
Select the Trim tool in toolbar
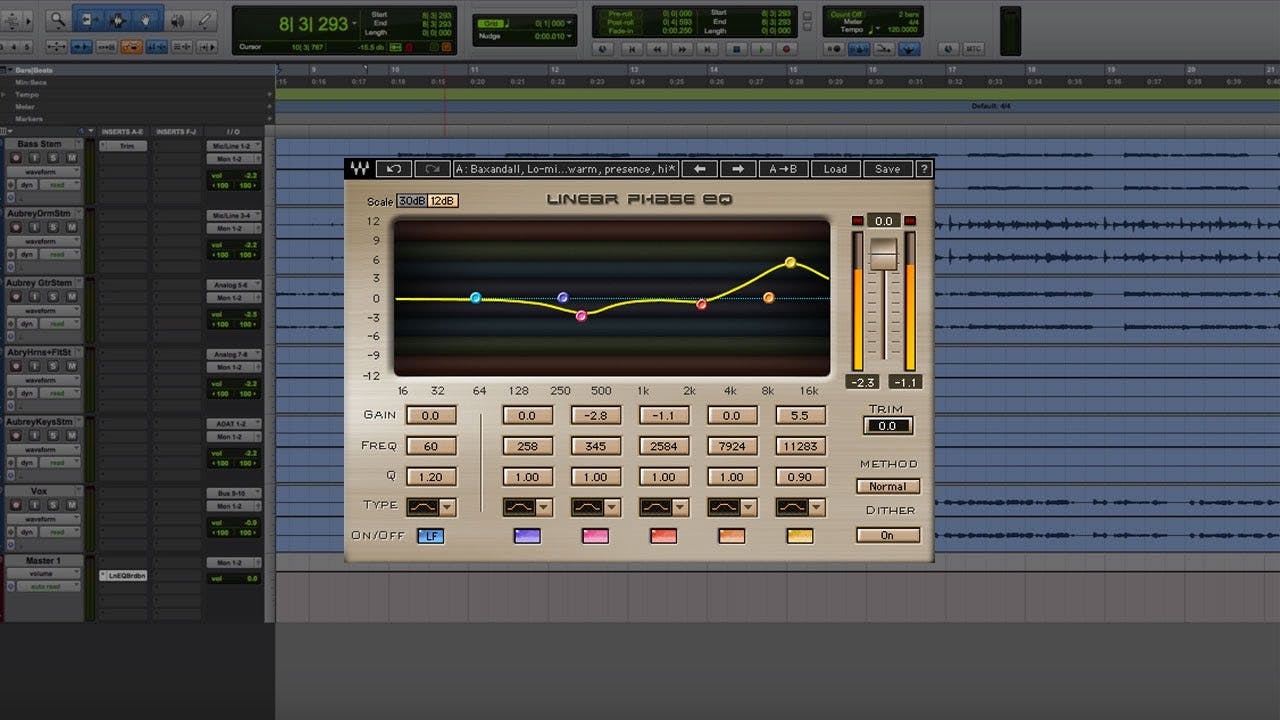click(x=87, y=19)
